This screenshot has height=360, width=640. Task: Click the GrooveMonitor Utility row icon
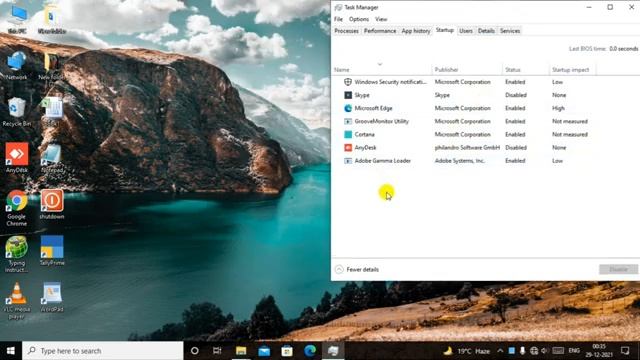coord(348,121)
